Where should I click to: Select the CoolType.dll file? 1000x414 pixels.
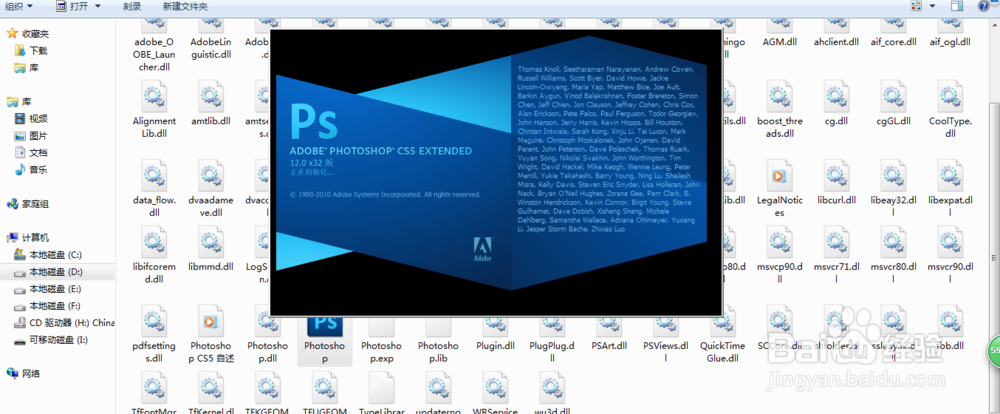[x=950, y=110]
